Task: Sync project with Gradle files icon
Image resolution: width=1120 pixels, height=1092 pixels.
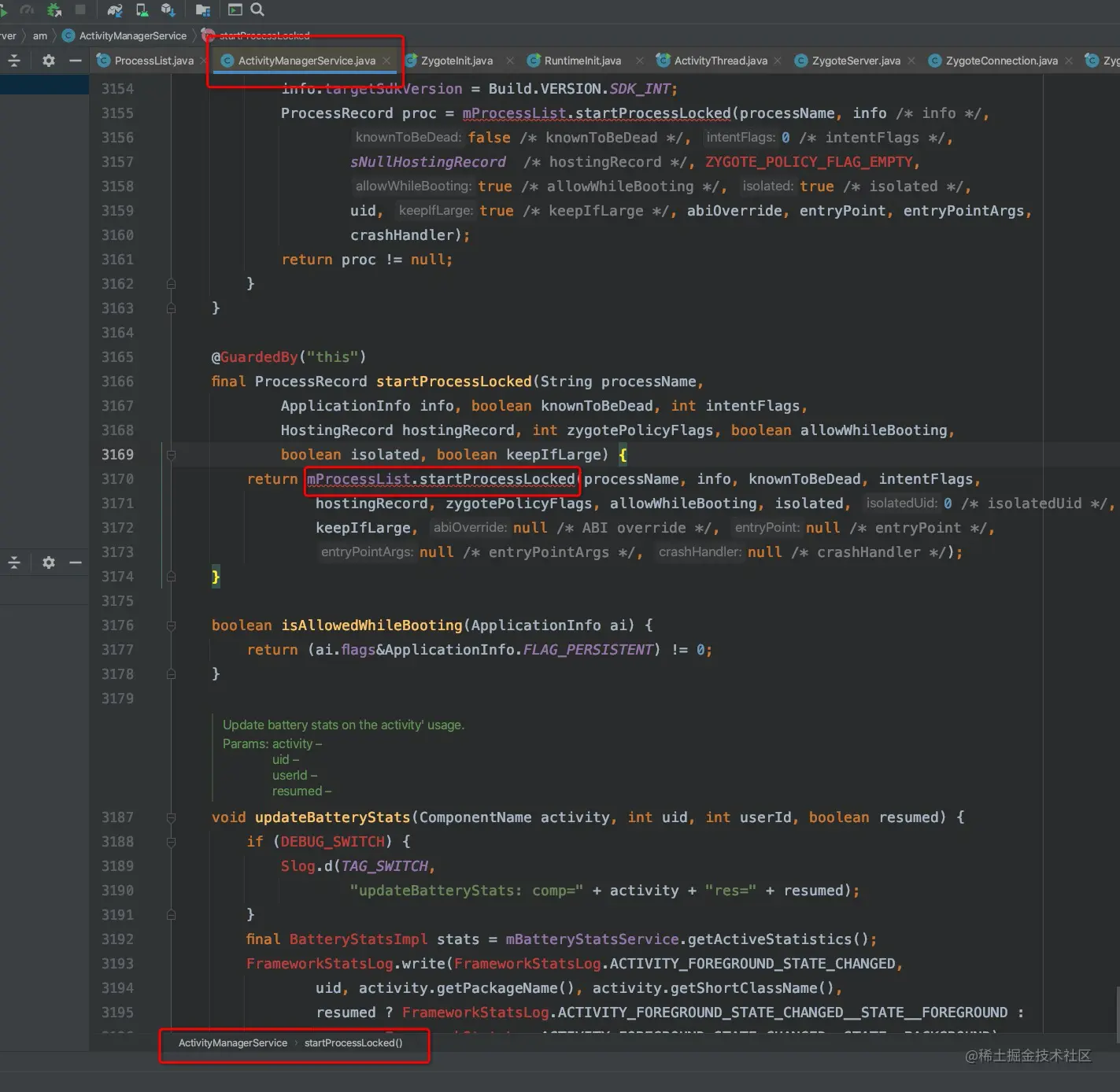Action: click(x=115, y=9)
